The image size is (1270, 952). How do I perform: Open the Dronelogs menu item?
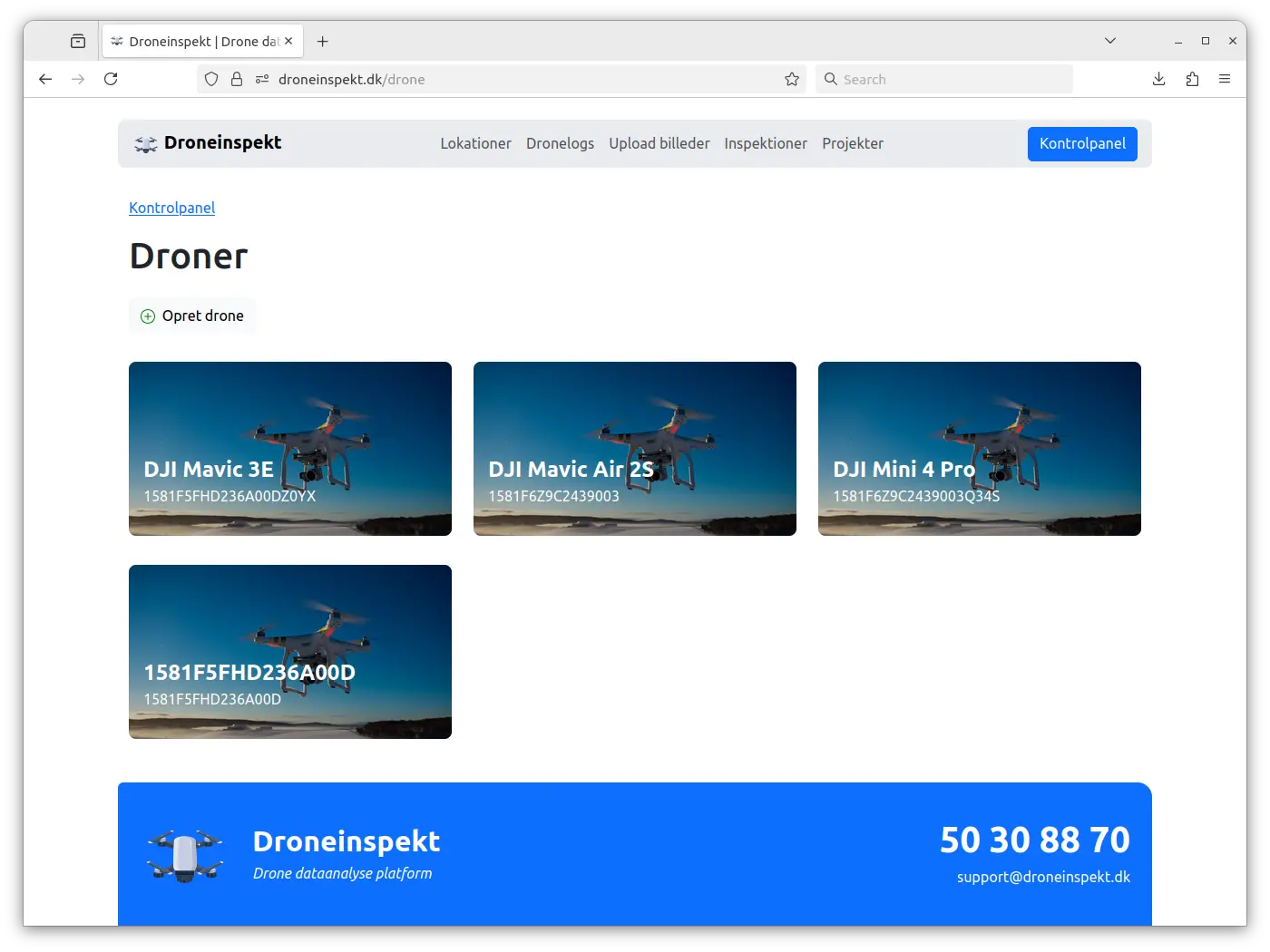pos(560,143)
